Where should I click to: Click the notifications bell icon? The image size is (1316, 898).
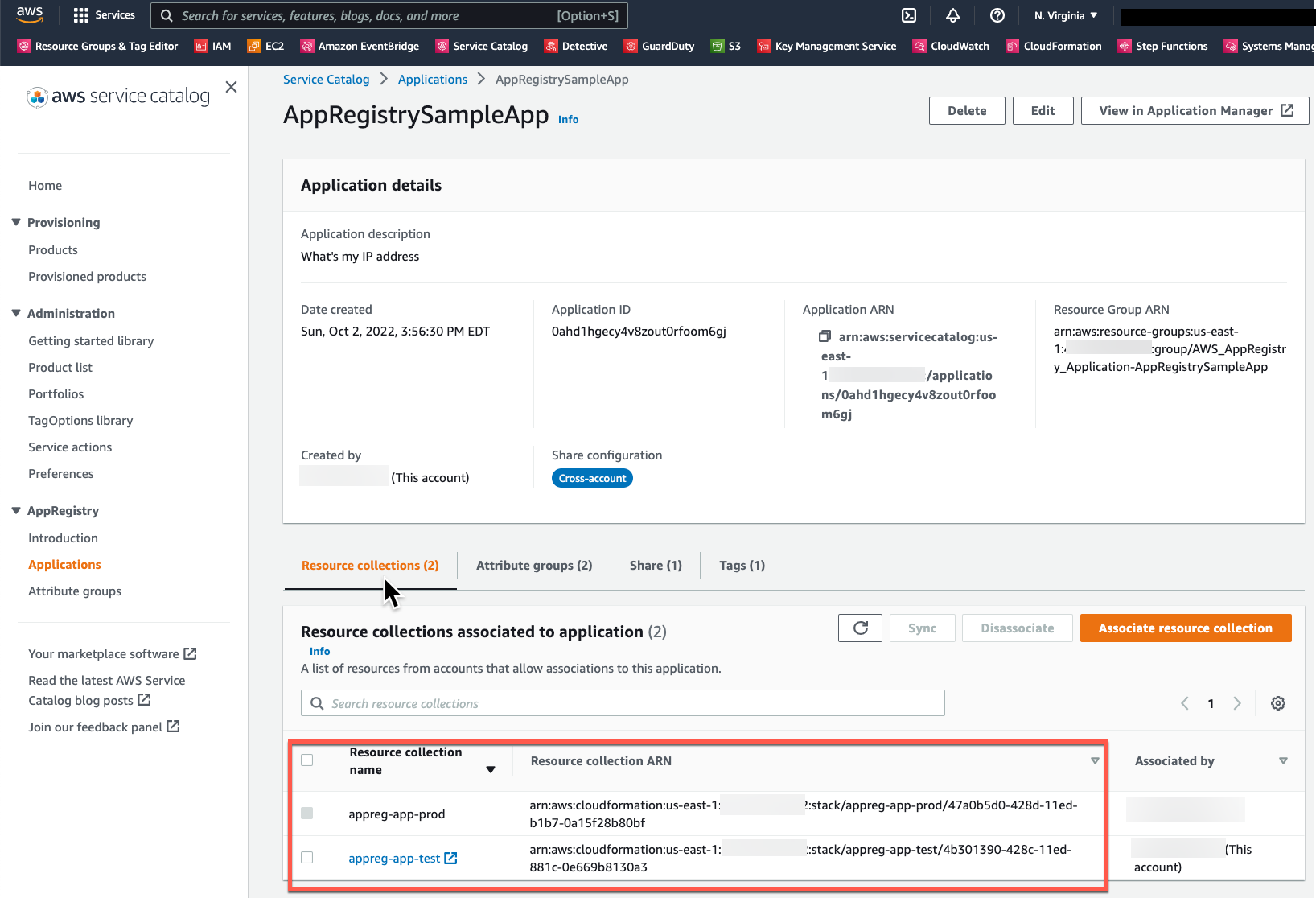click(953, 14)
